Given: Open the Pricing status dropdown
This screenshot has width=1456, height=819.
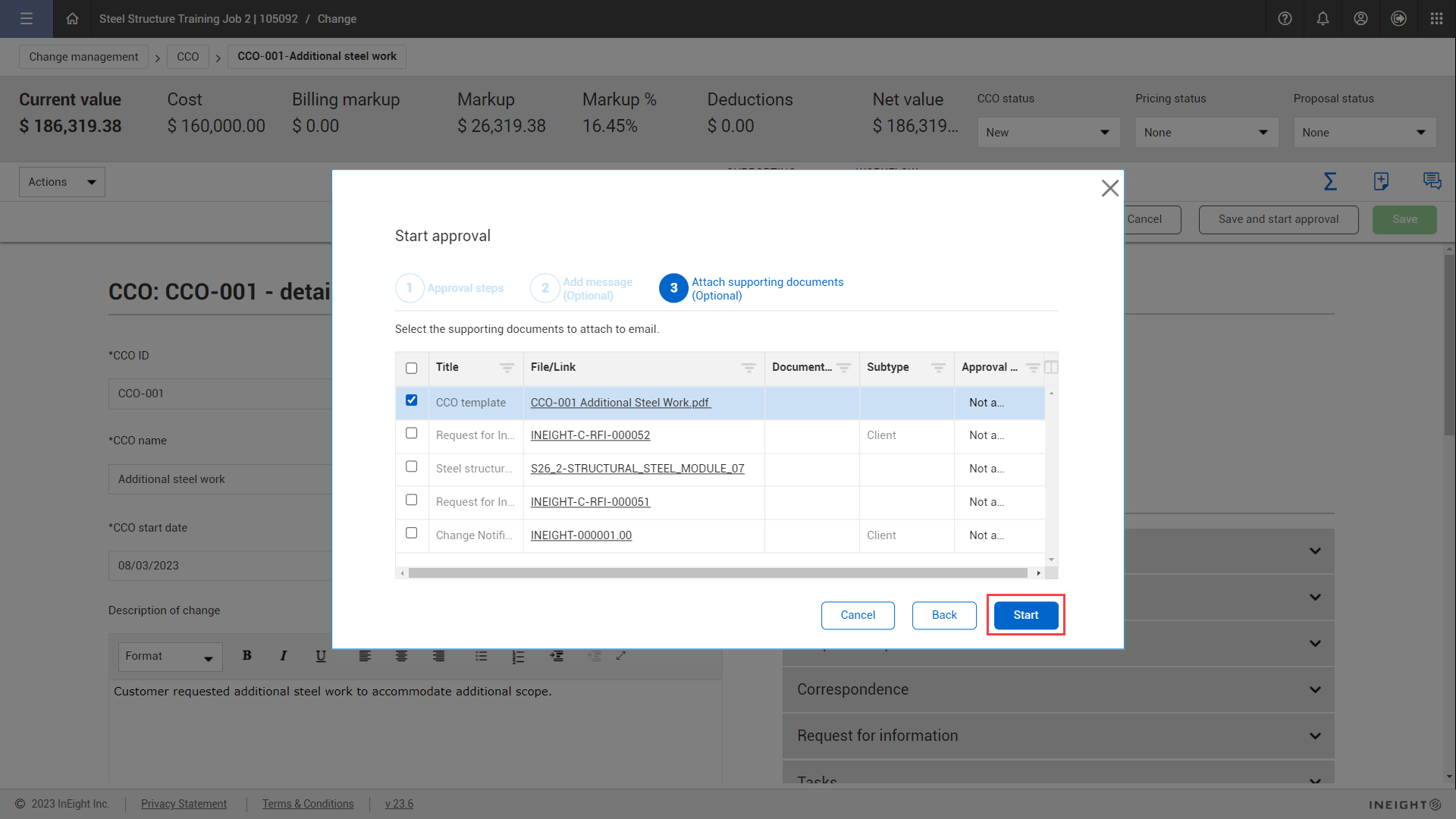Looking at the screenshot, I should click(1206, 133).
